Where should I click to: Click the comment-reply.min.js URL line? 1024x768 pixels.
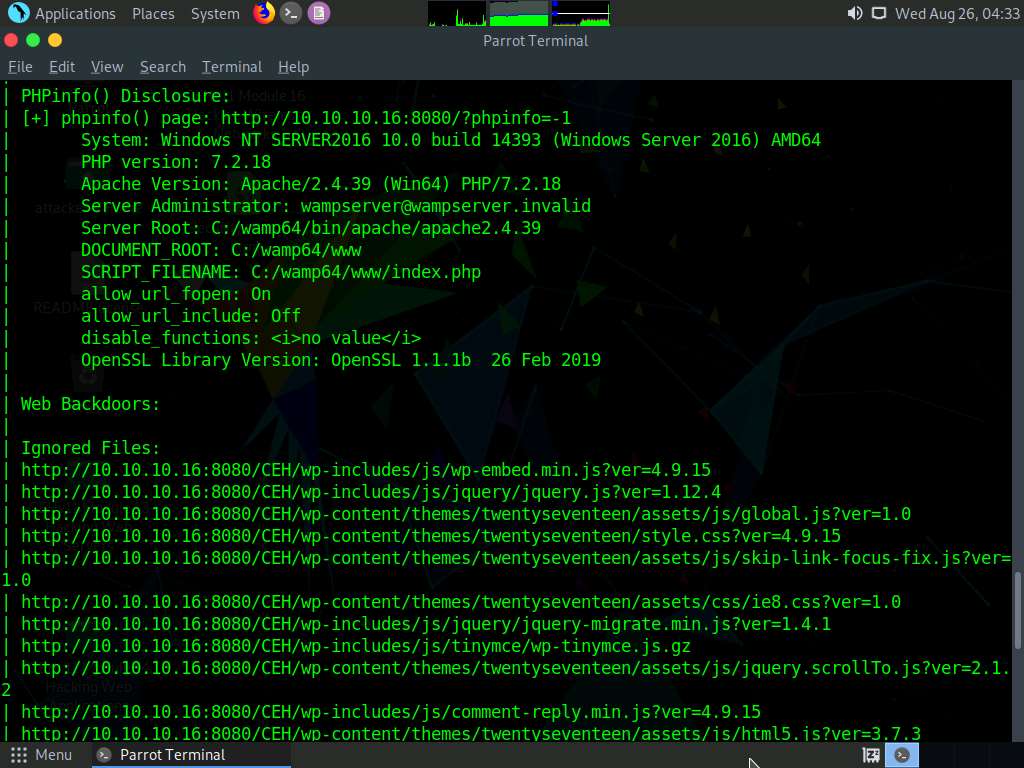pos(391,712)
